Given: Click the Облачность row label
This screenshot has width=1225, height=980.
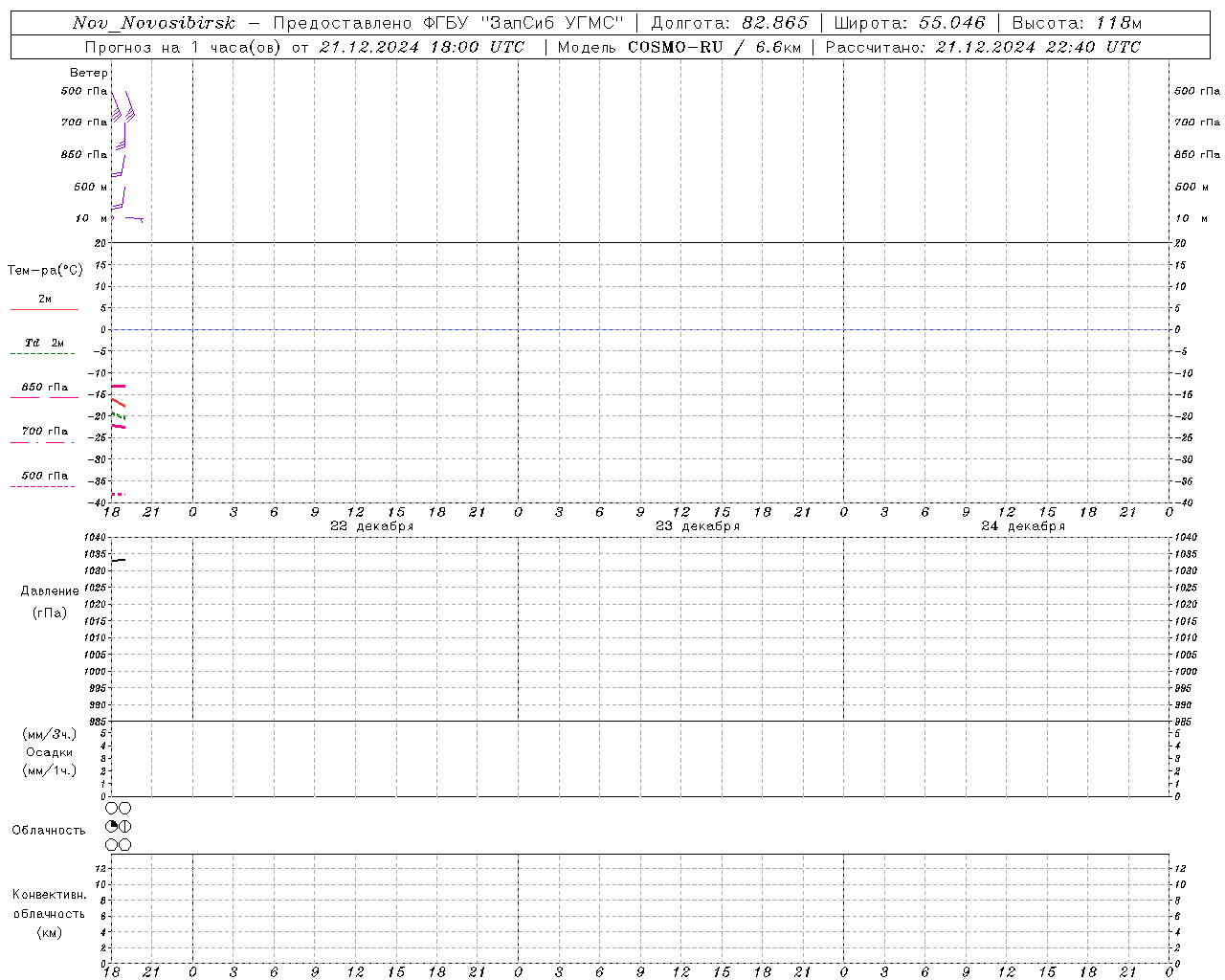Looking at the screenshot, I should coord(49,831).
